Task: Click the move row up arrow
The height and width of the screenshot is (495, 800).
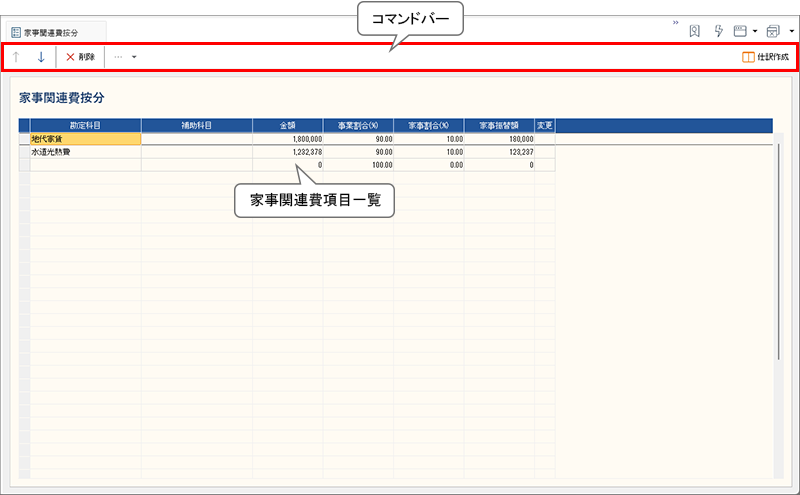Action: [17, 57]
